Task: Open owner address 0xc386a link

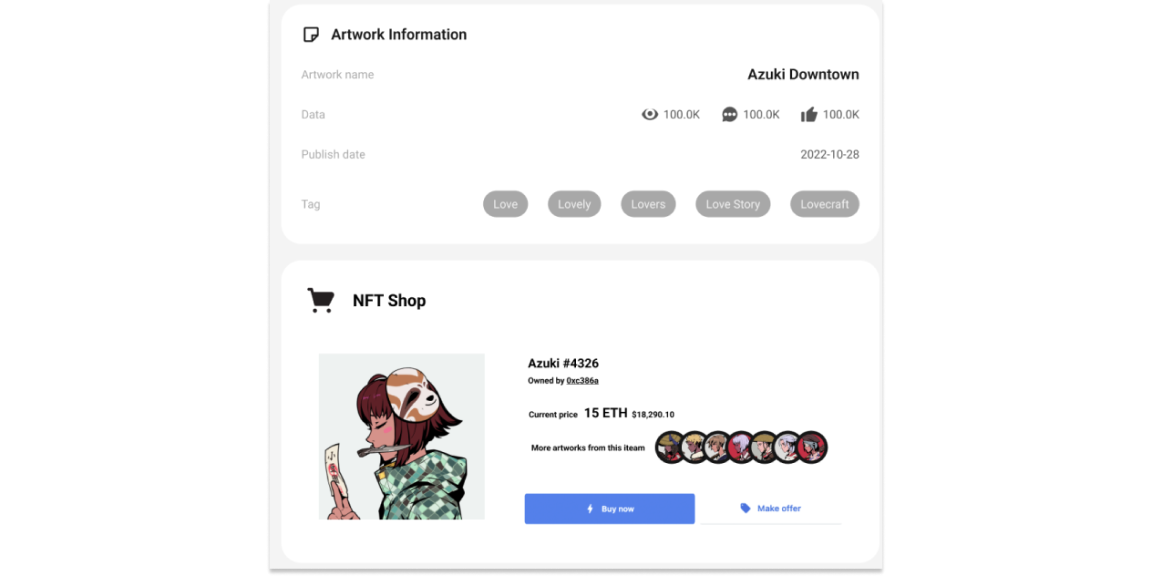Action: coord(583,381)
